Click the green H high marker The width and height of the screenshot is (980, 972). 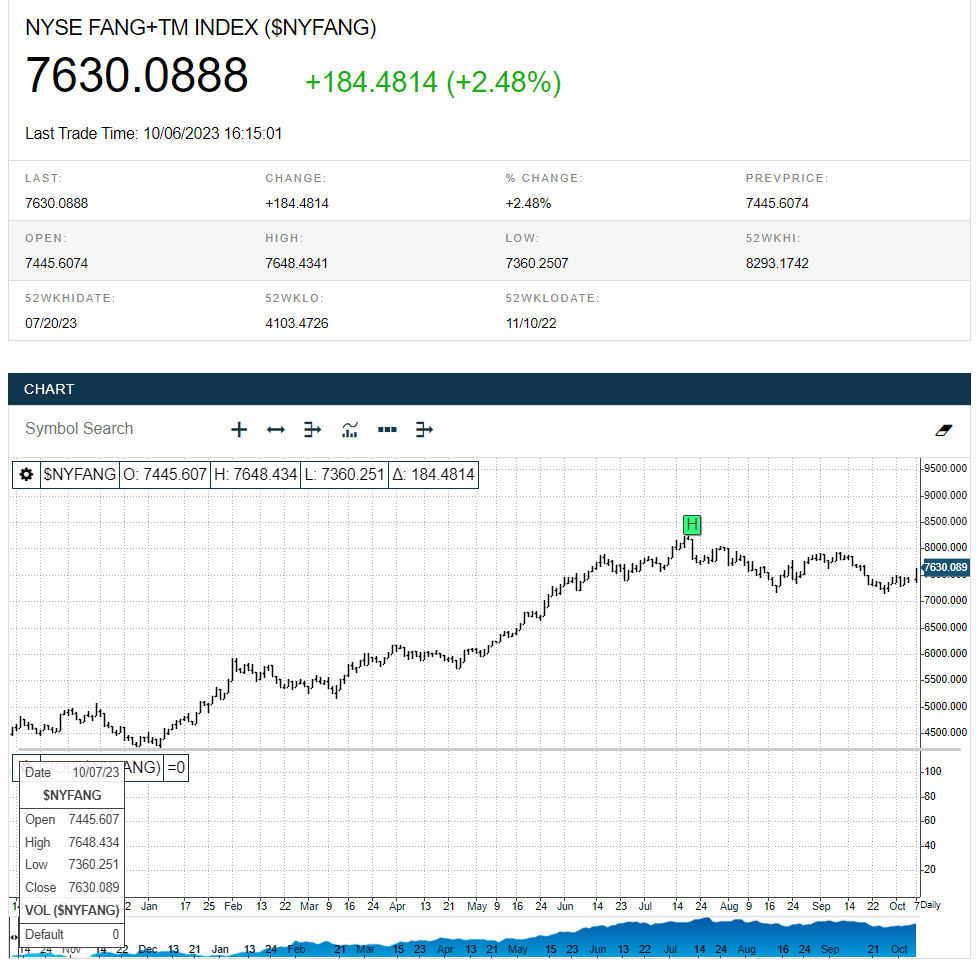(x=692, y=524)
